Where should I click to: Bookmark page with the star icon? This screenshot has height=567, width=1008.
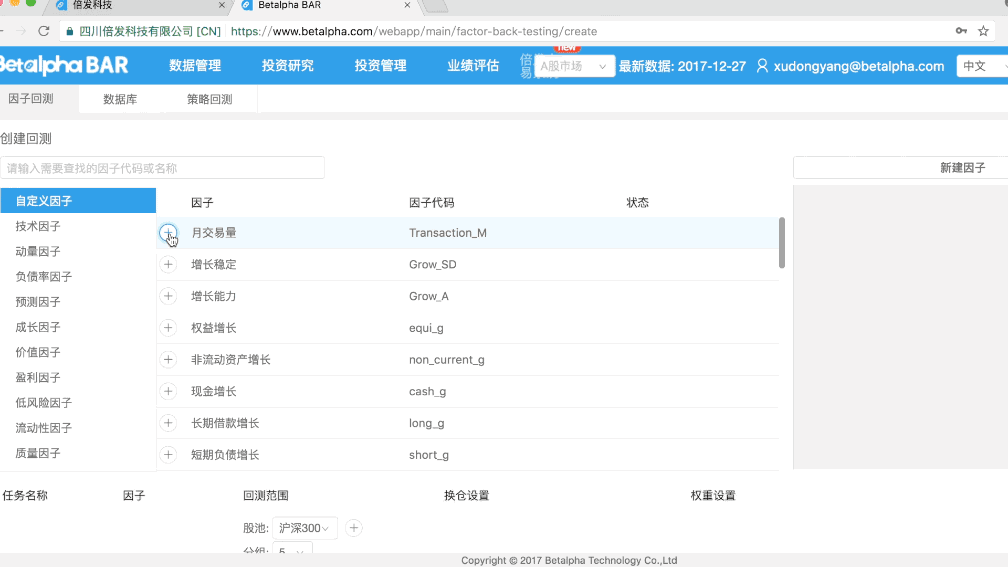[983, 31]
